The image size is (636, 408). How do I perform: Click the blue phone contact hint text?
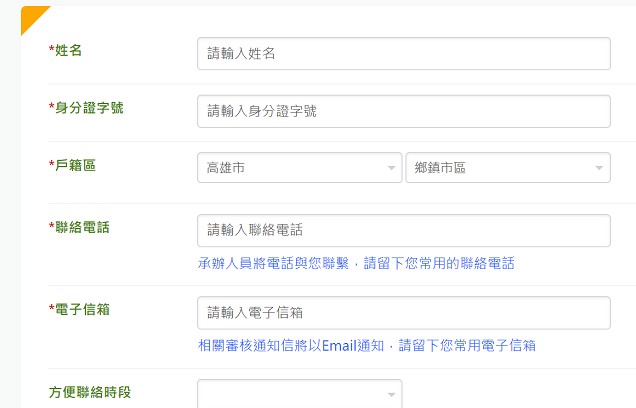click(356, 264)
